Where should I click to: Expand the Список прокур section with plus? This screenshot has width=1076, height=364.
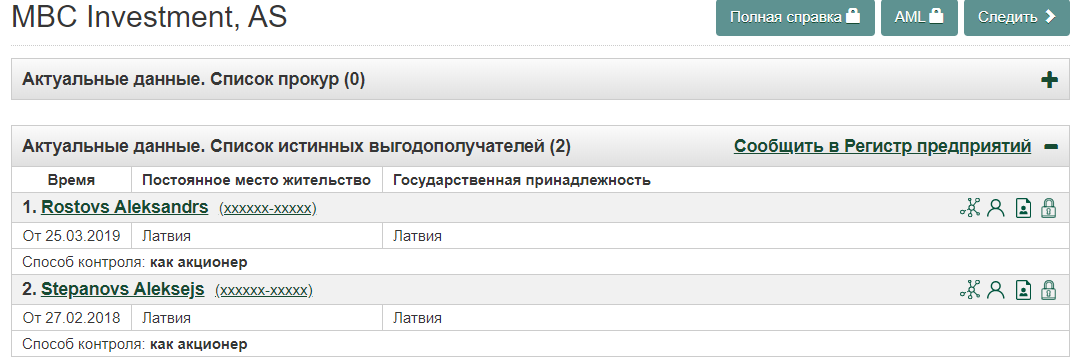(x=1049, y=80)
